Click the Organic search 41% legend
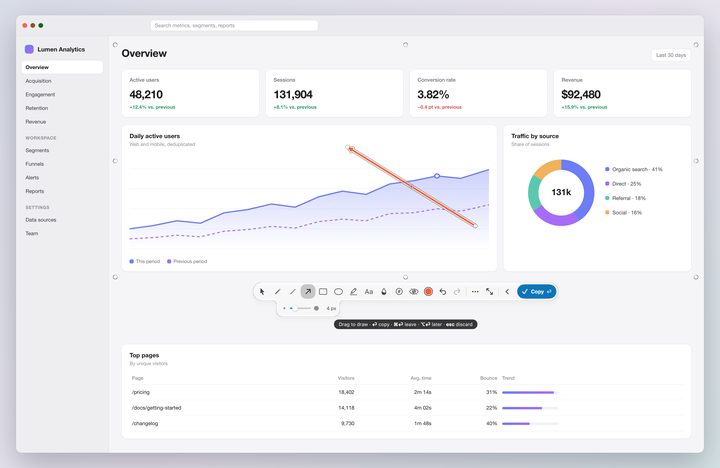 634,169
